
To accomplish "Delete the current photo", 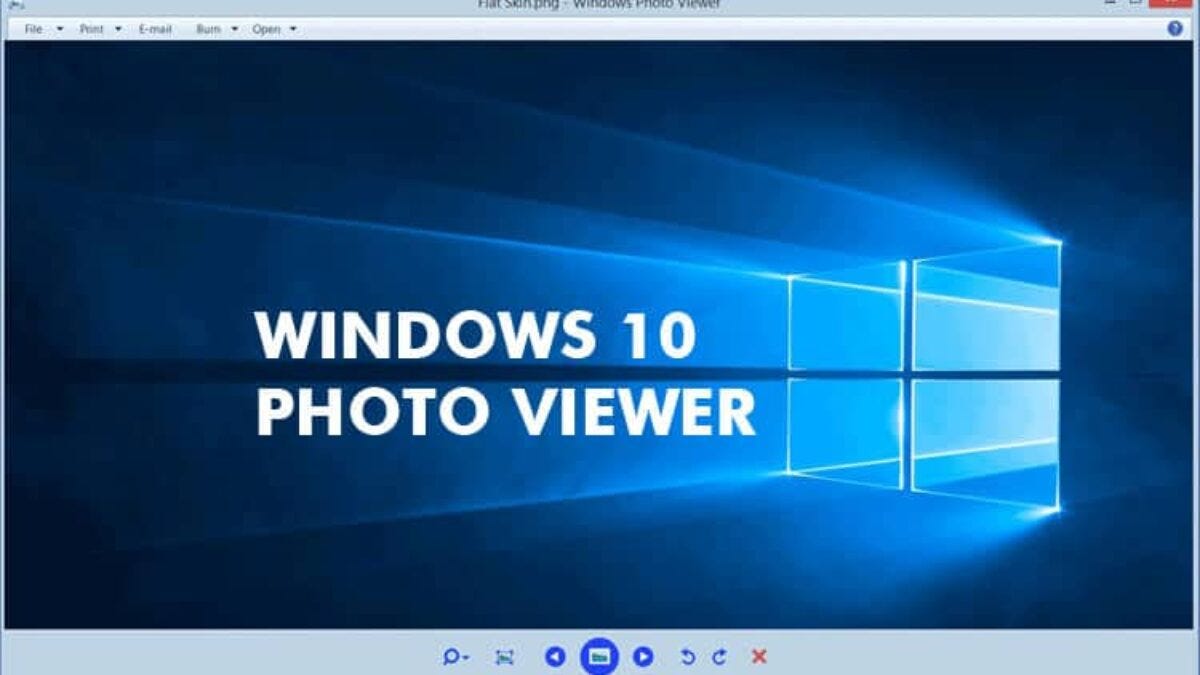I will 760,656.
